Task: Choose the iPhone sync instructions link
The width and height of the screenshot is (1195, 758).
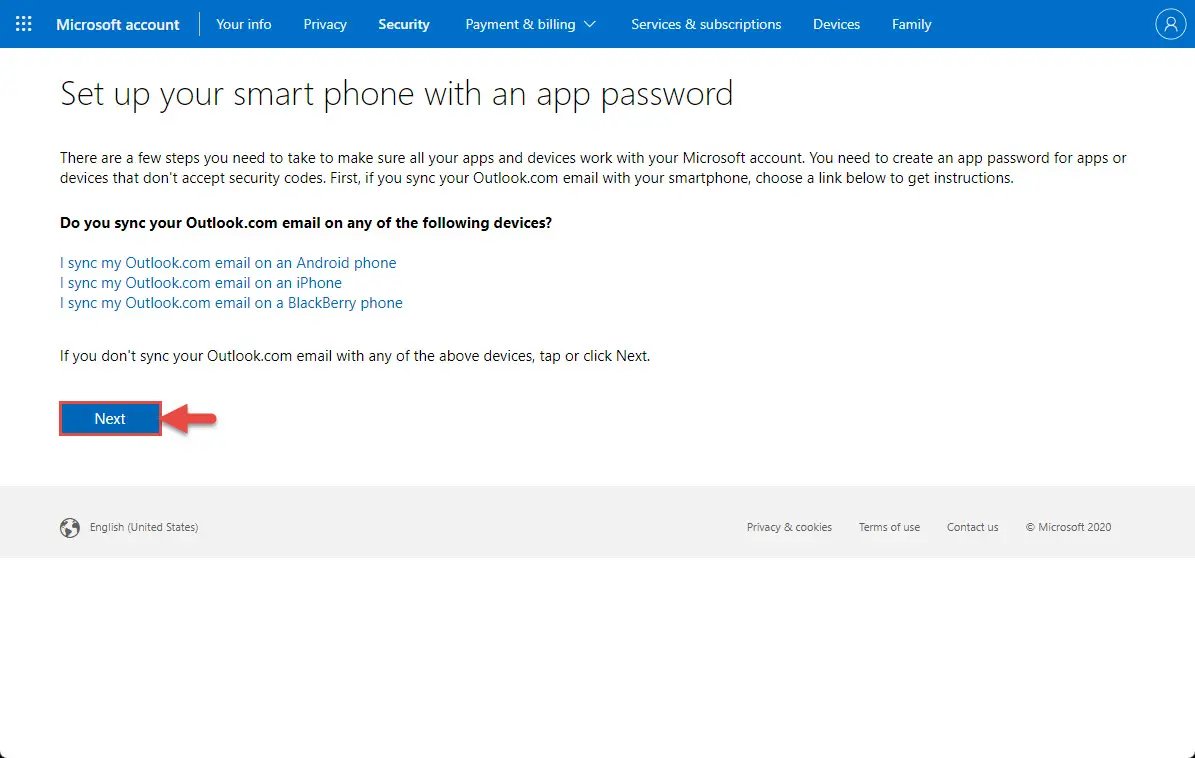Action: [x=200, y=283]
